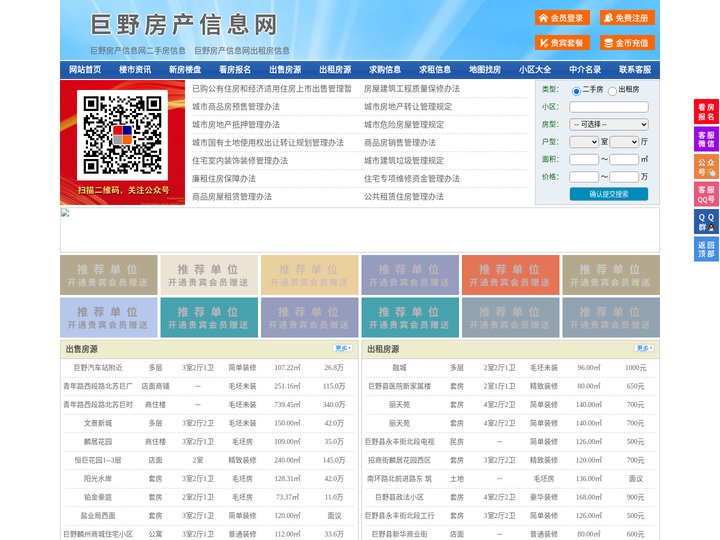Viewport: 720px width, 540px height.
Task: Click 更多 in 出租房源 section header
Action: (644, 348)
